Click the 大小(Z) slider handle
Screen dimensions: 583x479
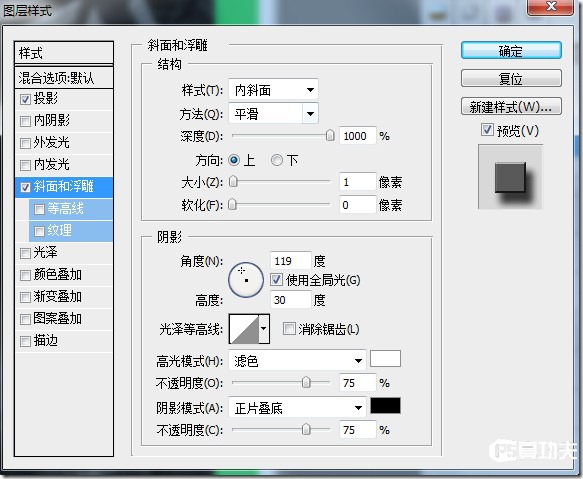[233, 182]
